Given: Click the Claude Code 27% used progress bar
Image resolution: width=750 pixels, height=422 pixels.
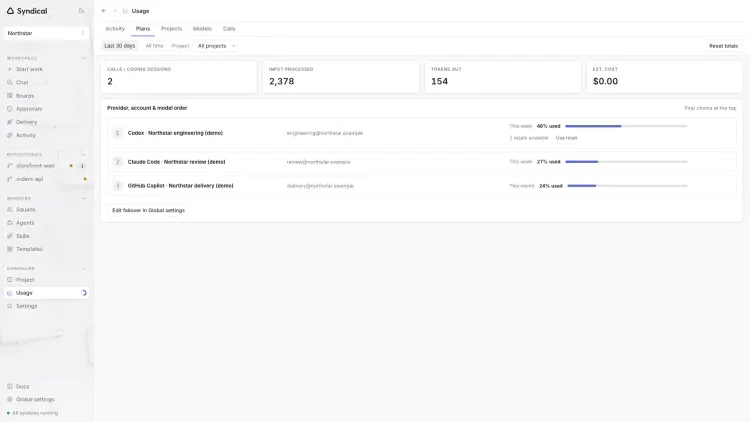Looking at the screenshot, I should click(626, 162).
